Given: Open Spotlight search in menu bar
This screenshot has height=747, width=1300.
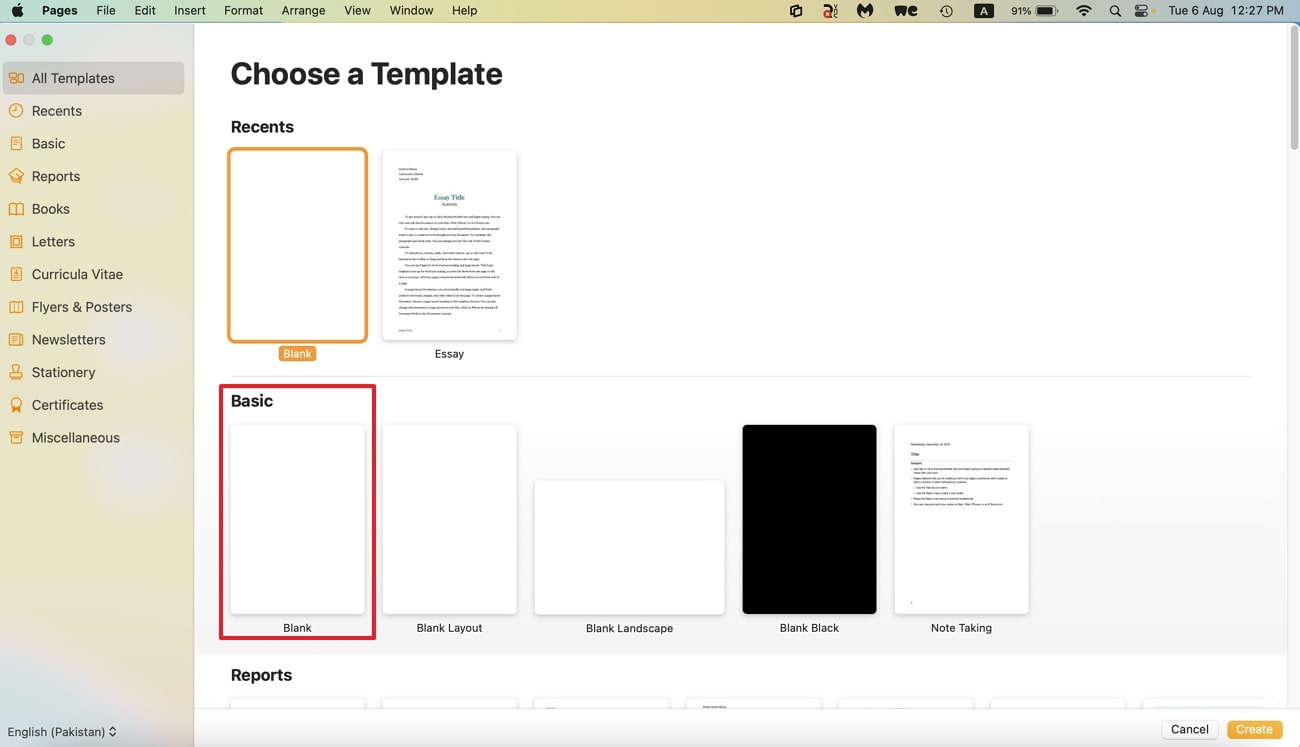Looking at the screenshot, I should [1115, 11].
